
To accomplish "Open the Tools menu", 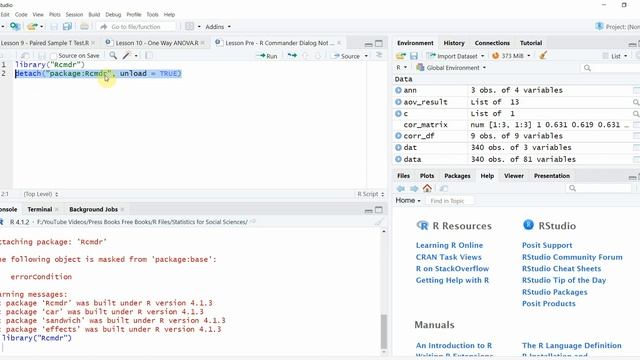I will point(152,14).
